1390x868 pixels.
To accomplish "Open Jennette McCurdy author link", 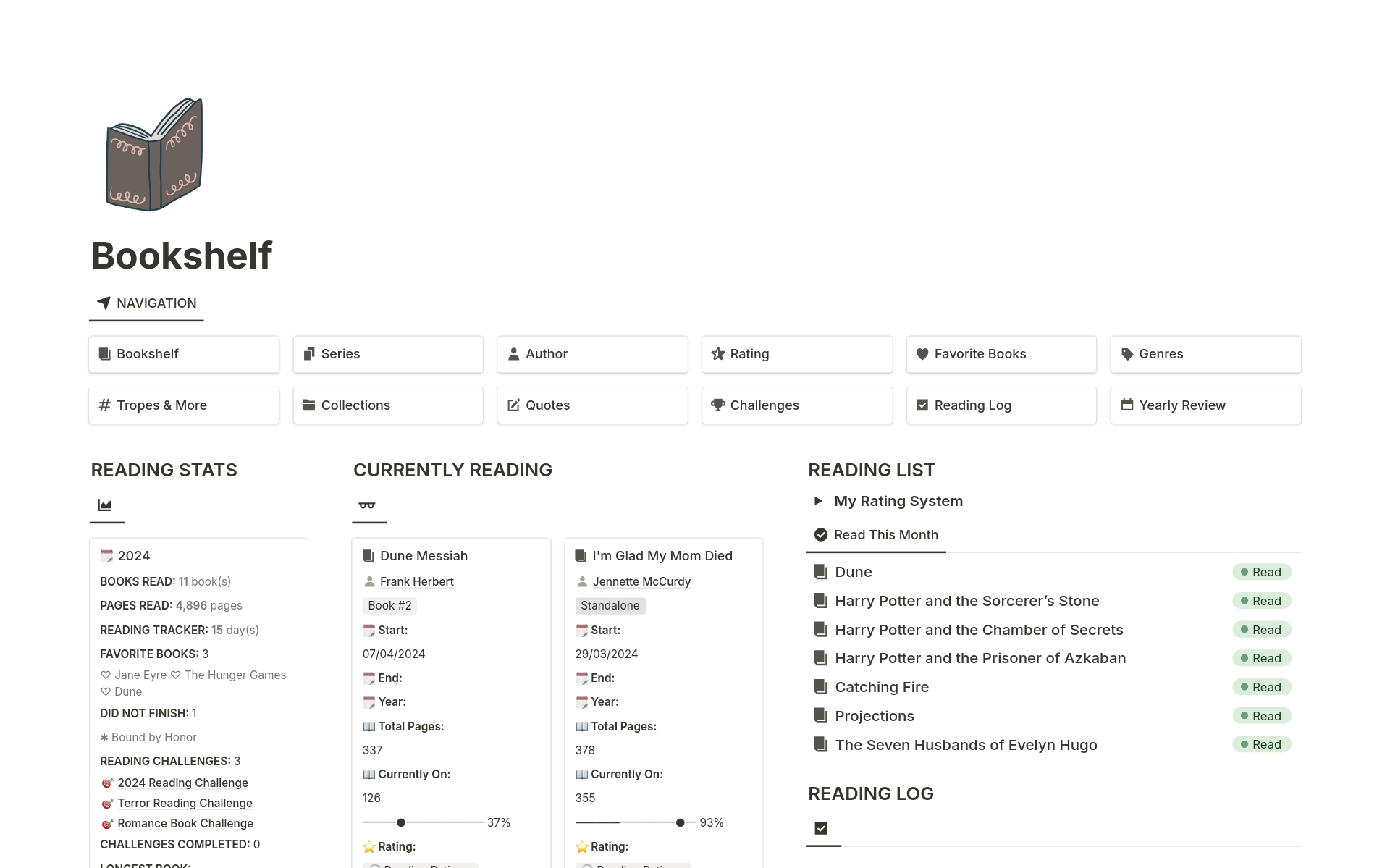I will (641, 581).
